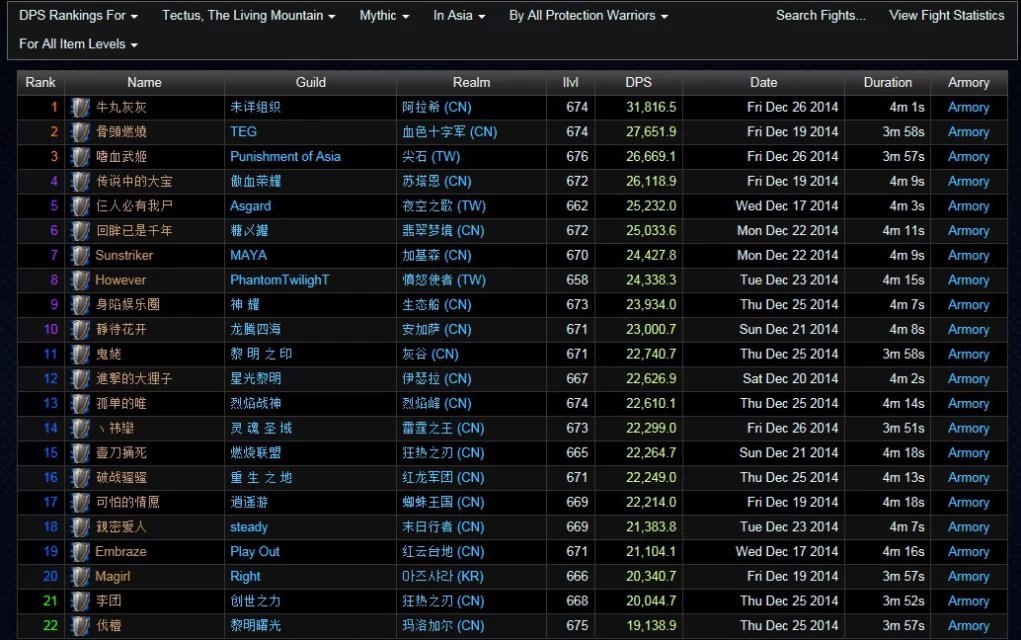Expand the Tectus, The Living Mountain dropdown
Viewport: 1021px width, 640px height.
click(248, 16)
